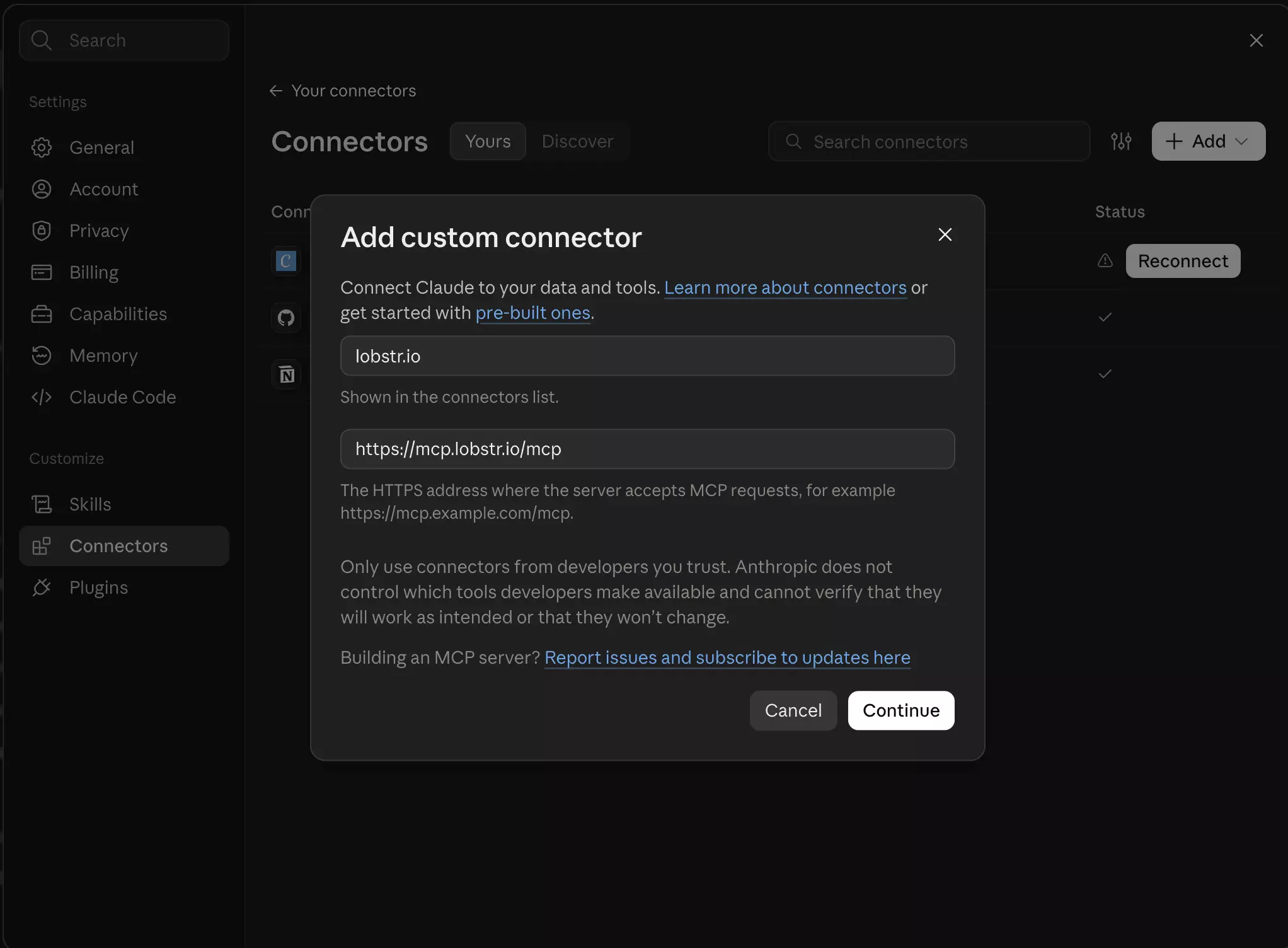Screen dimensions: 1288x948
Task: Click the blue C connector icon
Action: [x=286, y=261]
